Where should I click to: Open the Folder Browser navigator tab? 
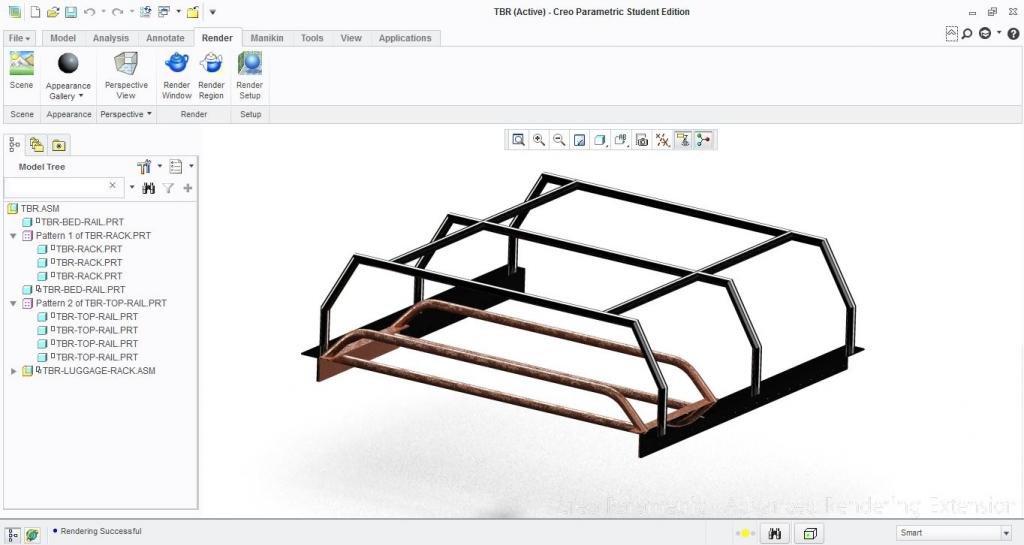[x=37, y=145]
